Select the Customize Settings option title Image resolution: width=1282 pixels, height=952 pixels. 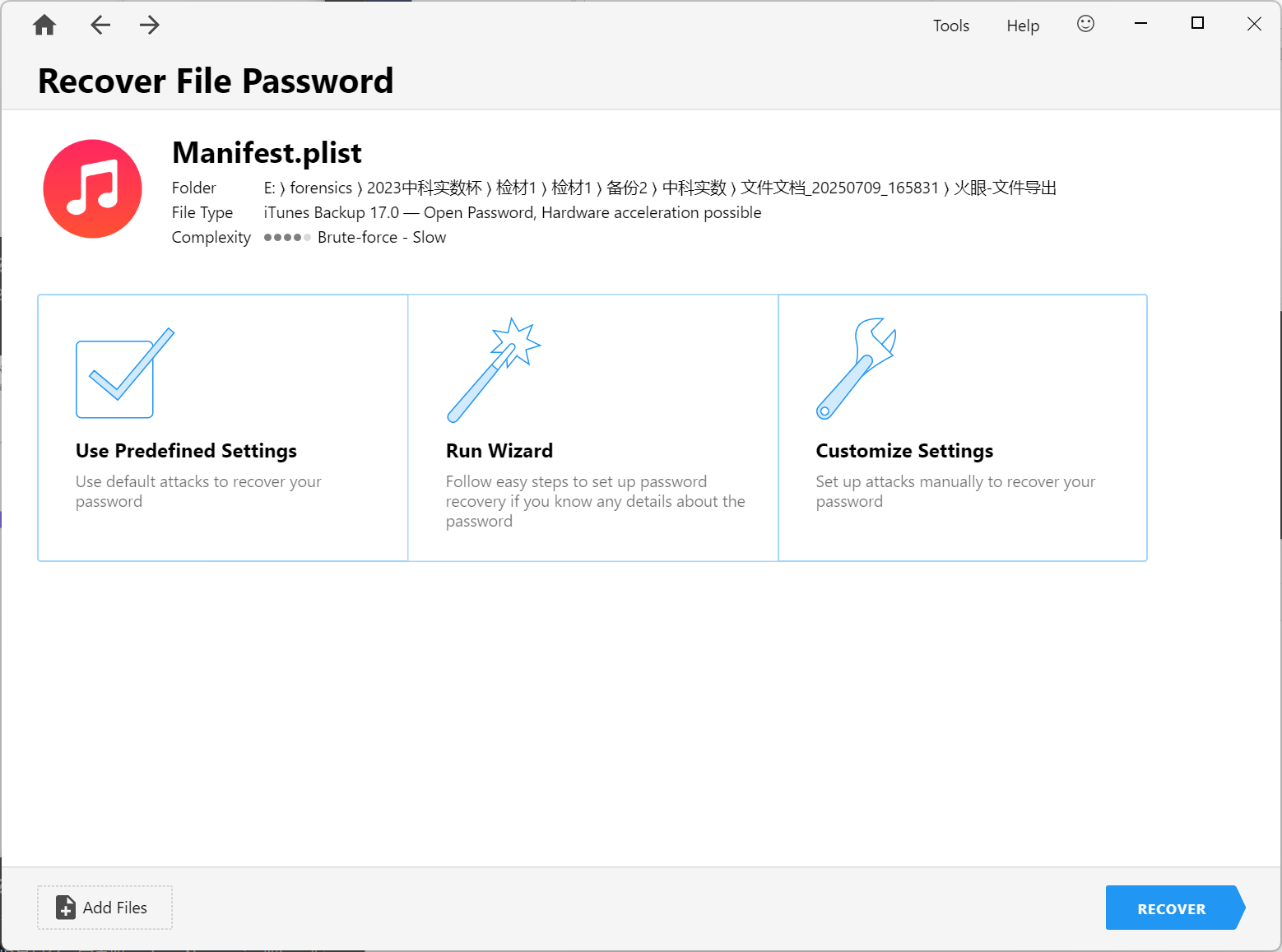point(903,451)
